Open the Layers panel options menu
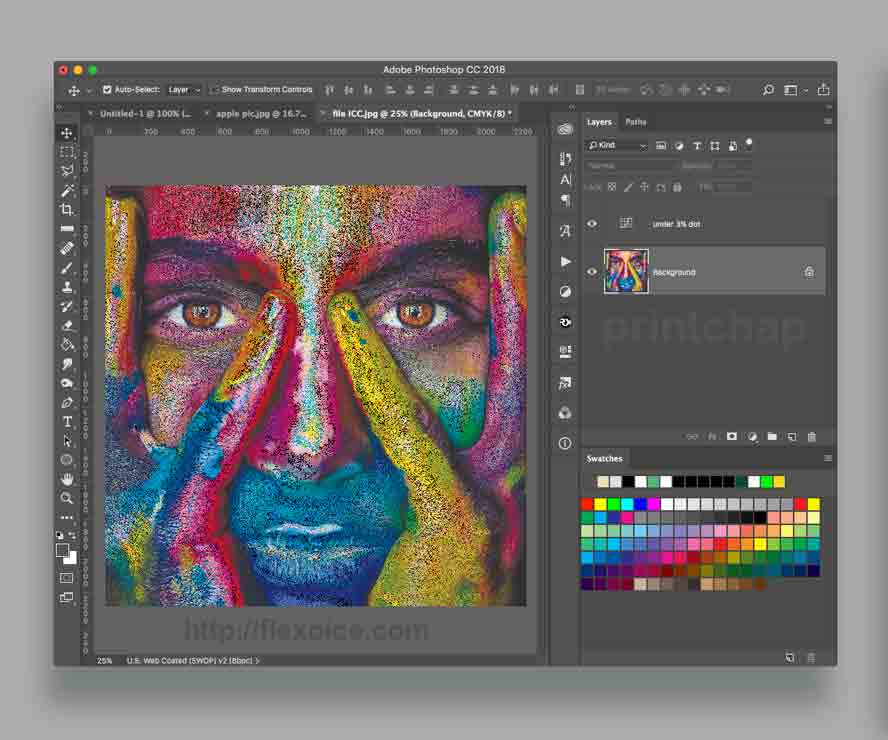This screenshot has height=740, width=888. (x=827, y=122)
